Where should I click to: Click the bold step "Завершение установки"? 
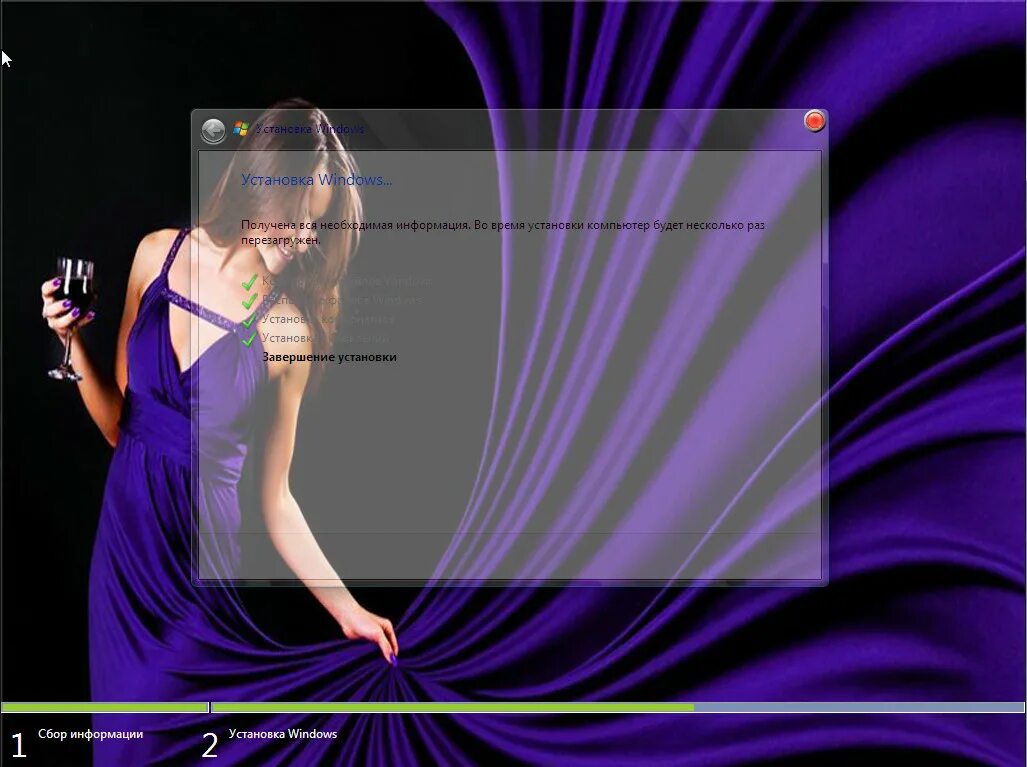329,357
